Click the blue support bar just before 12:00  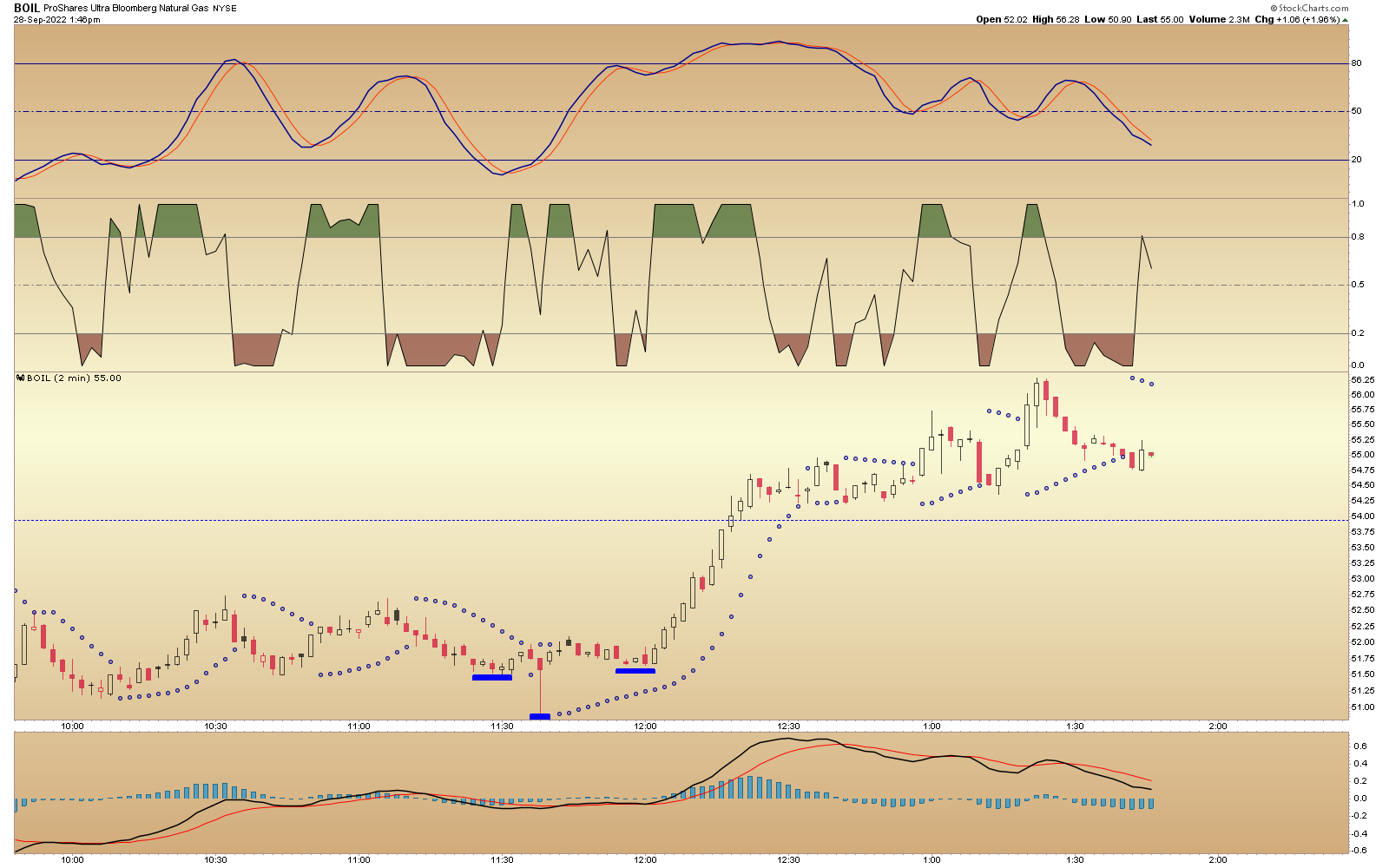point(635,671)
